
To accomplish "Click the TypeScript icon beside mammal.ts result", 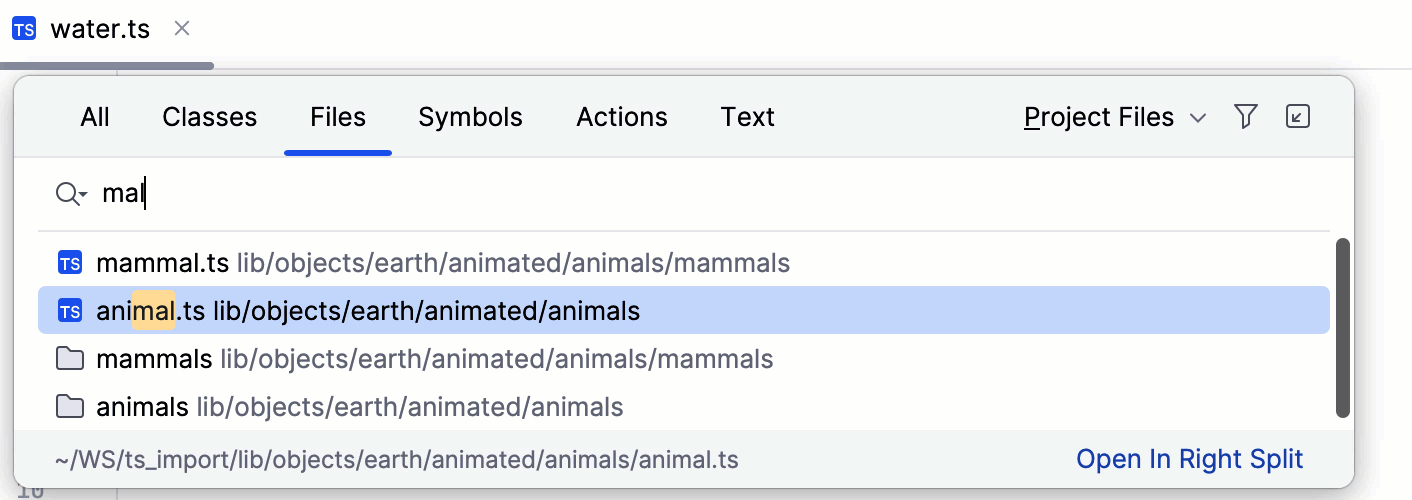I will pyautogui.click(x=69, y=264).
